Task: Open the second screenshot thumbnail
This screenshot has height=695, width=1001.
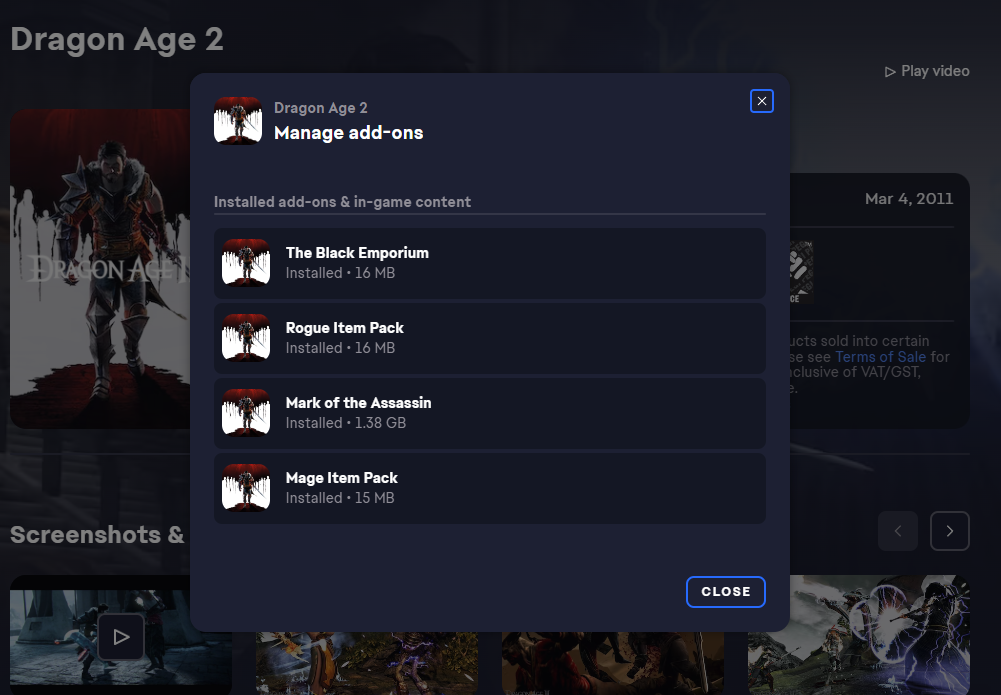Action: click(367, 663)
